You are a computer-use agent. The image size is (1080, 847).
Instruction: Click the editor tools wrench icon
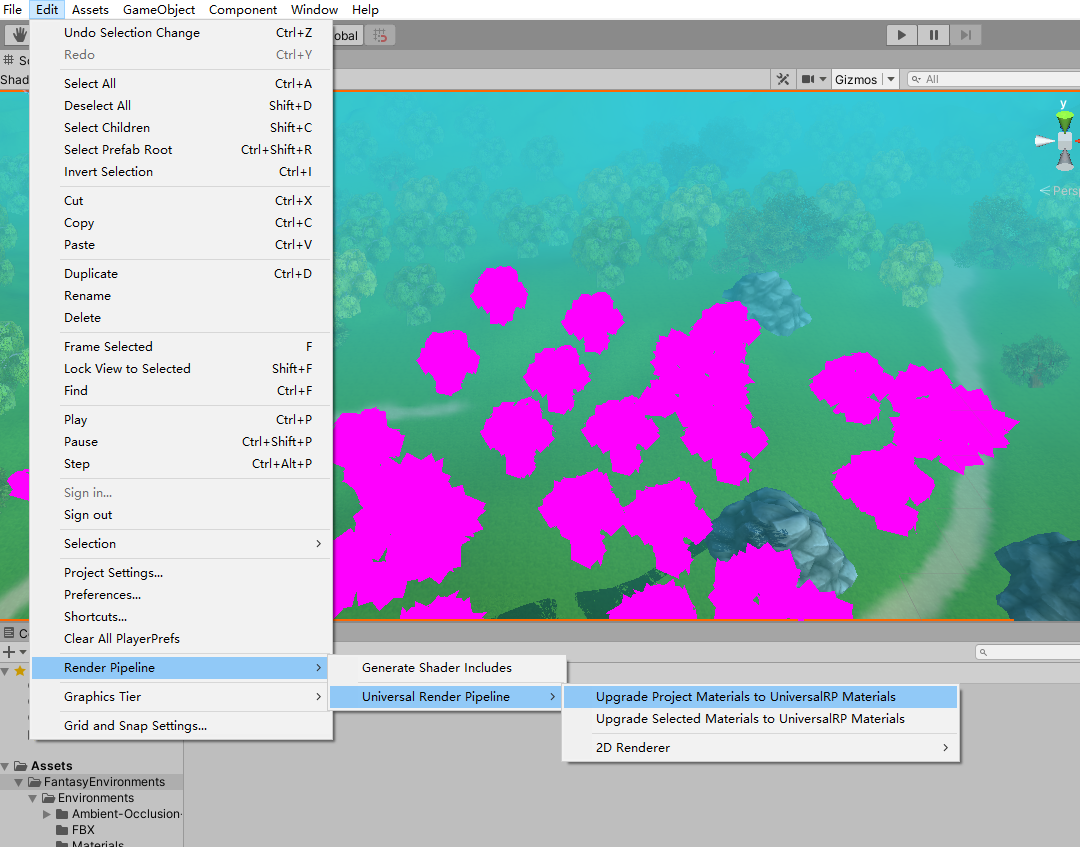tap(783, 78)
